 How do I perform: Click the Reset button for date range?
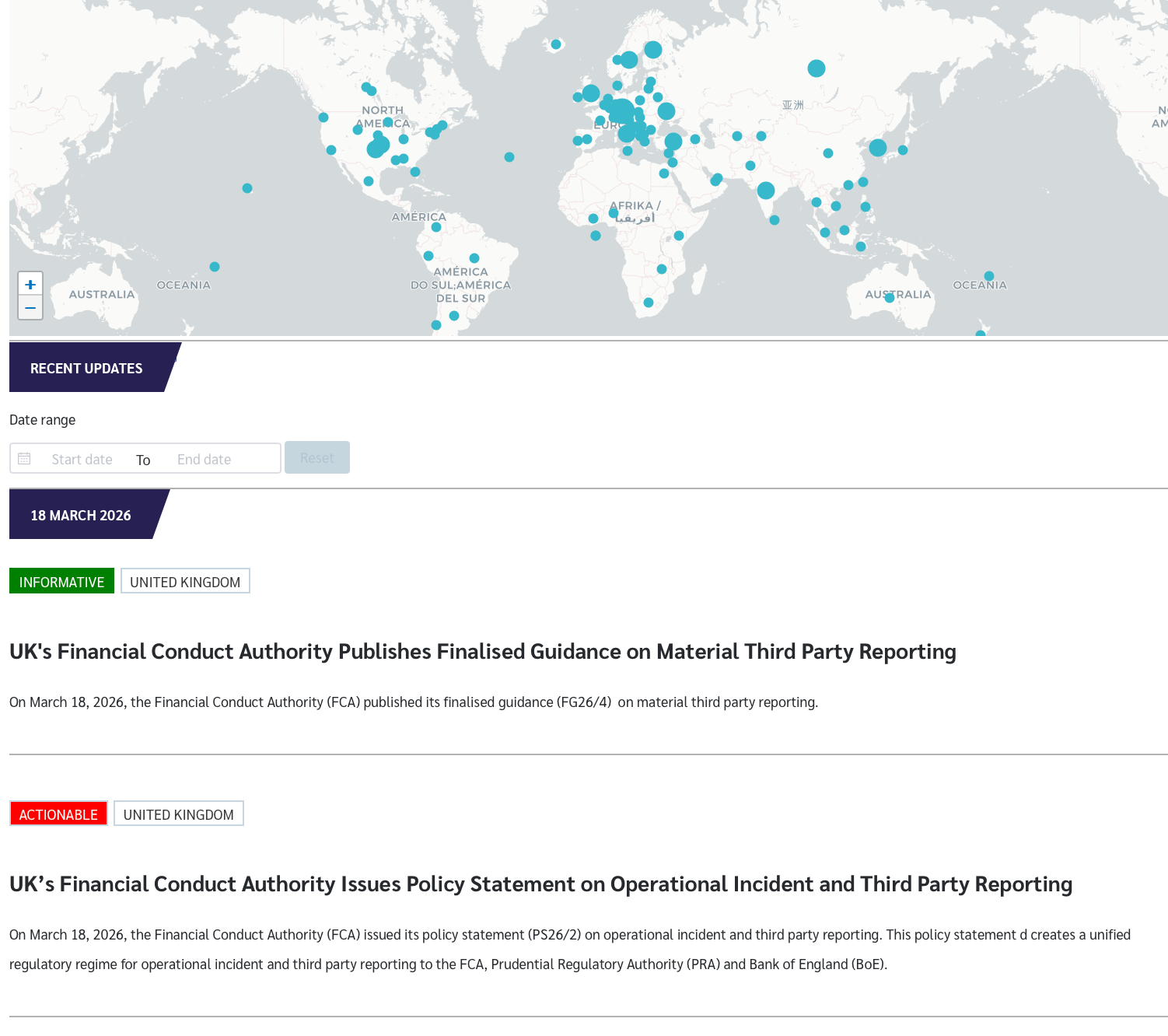(x=317, y=457)
